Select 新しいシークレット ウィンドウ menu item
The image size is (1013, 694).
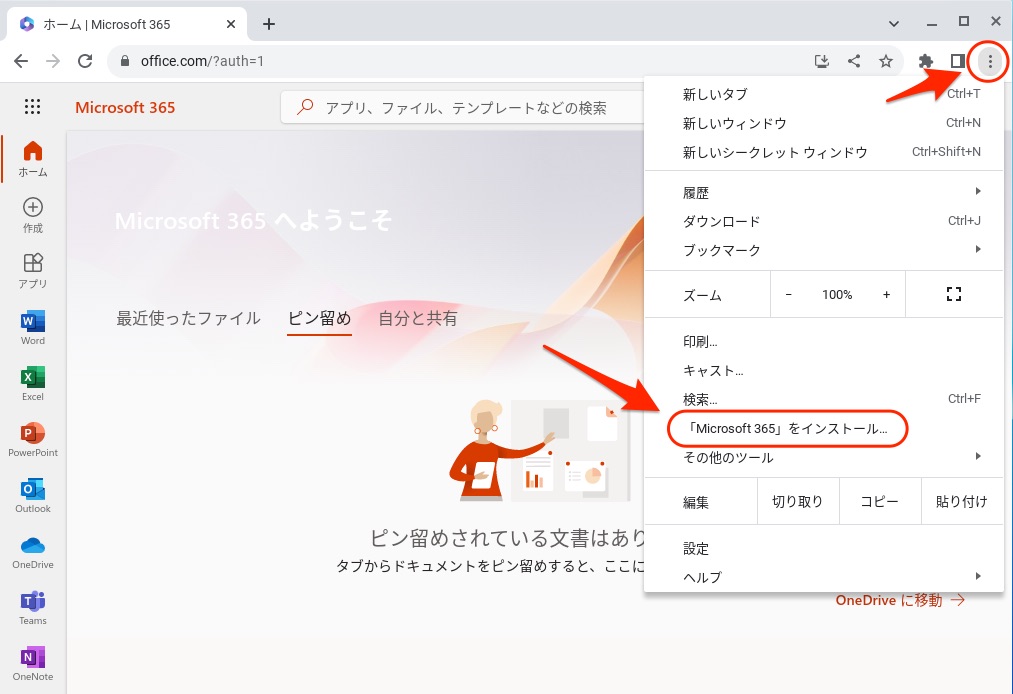pyautogui.click(x=824, y=152)
